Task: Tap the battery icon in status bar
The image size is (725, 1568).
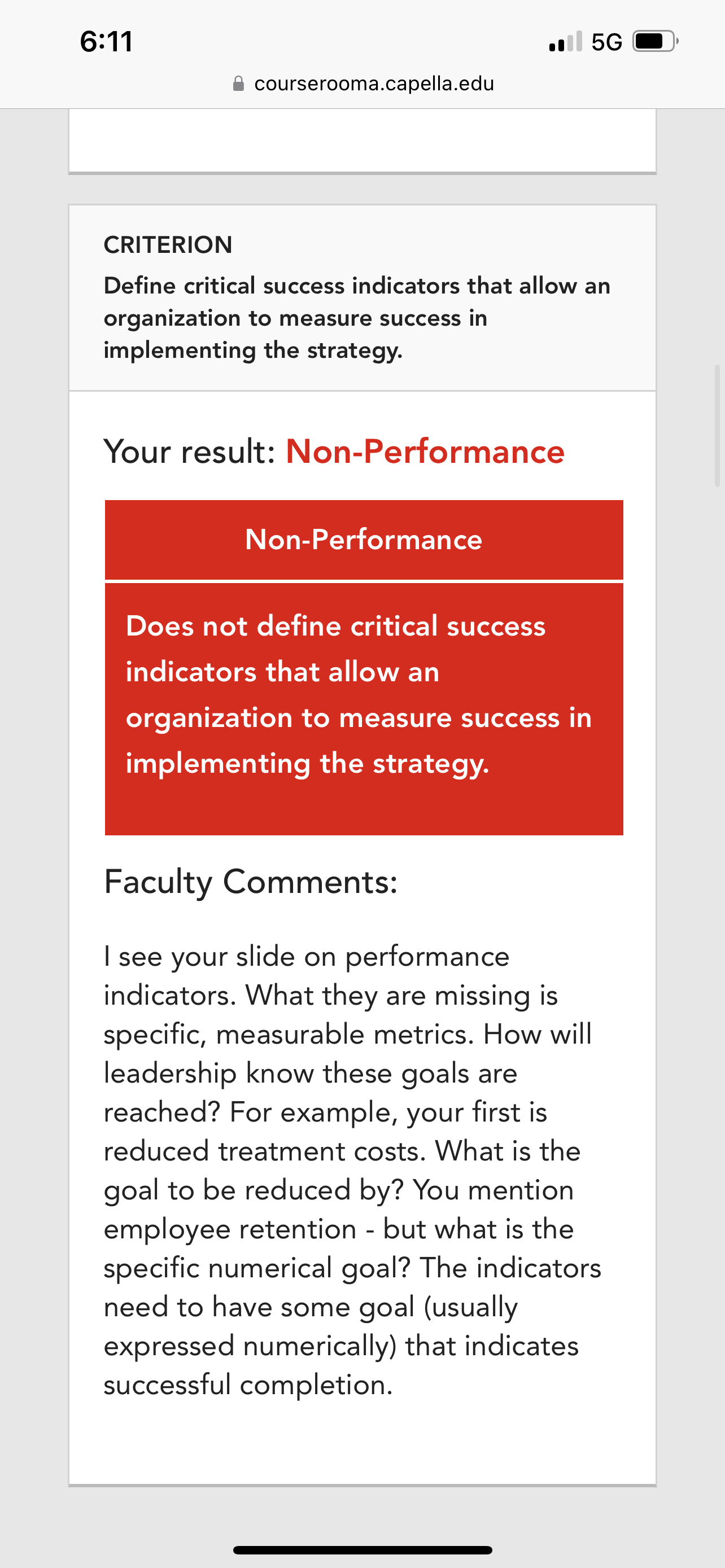Action: click(x=656, y=41)
